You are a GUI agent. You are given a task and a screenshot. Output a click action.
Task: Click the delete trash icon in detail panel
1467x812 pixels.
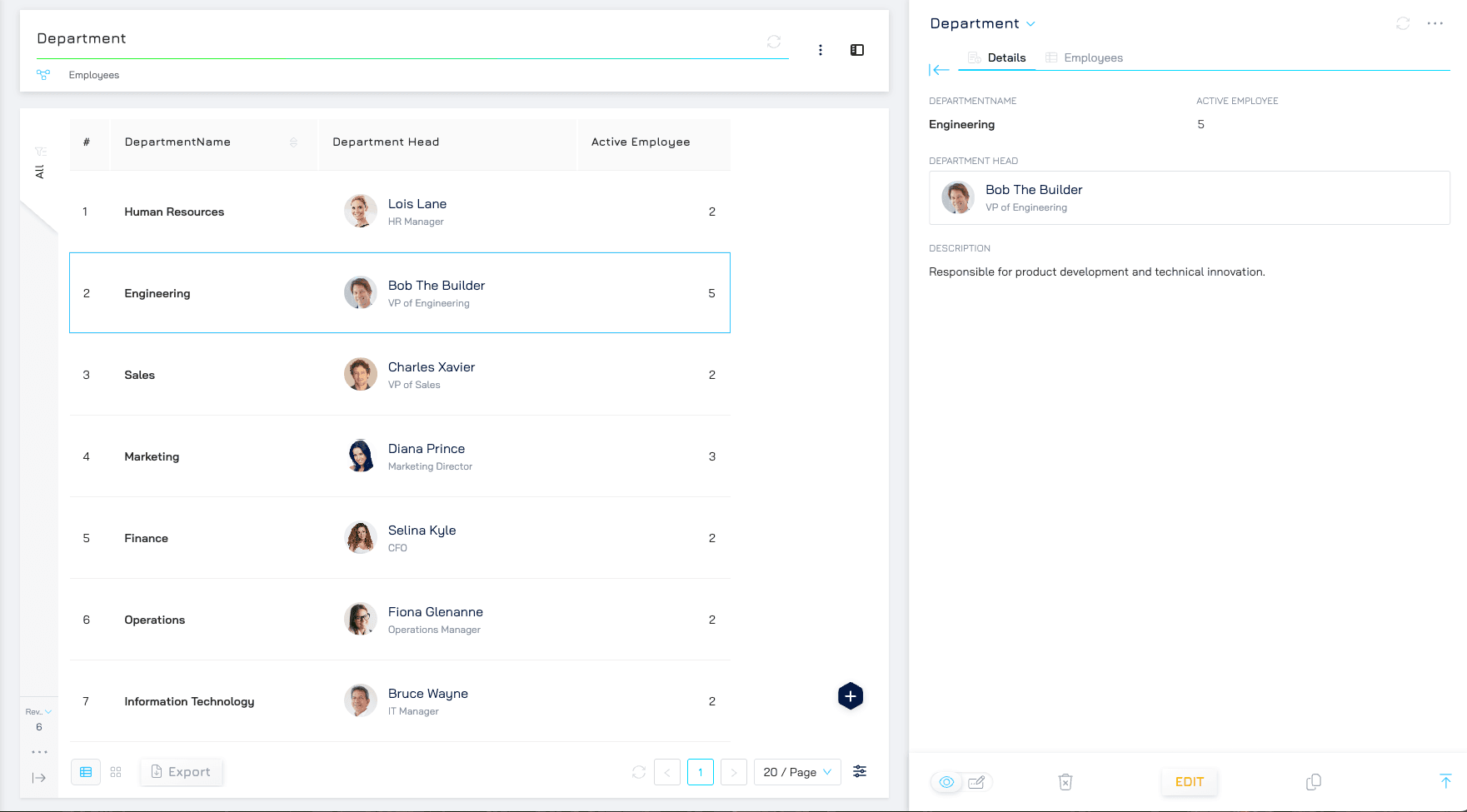click(x=1065, y=782)
